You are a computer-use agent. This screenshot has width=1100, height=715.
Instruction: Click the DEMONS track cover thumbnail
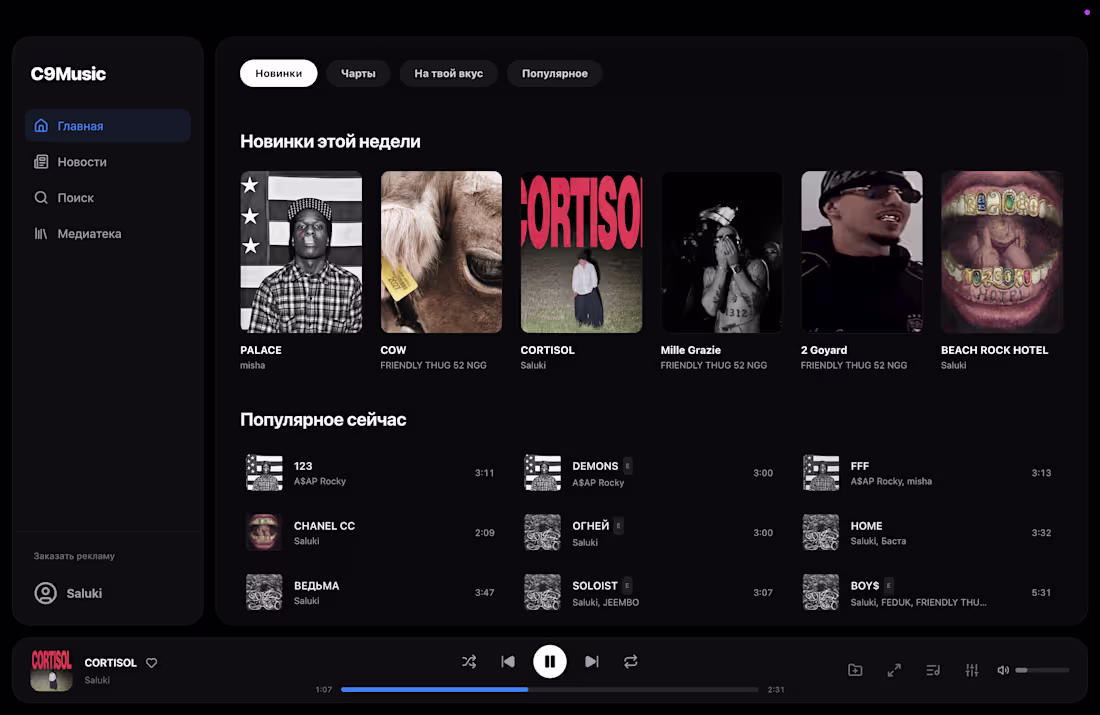coord(542,473)
